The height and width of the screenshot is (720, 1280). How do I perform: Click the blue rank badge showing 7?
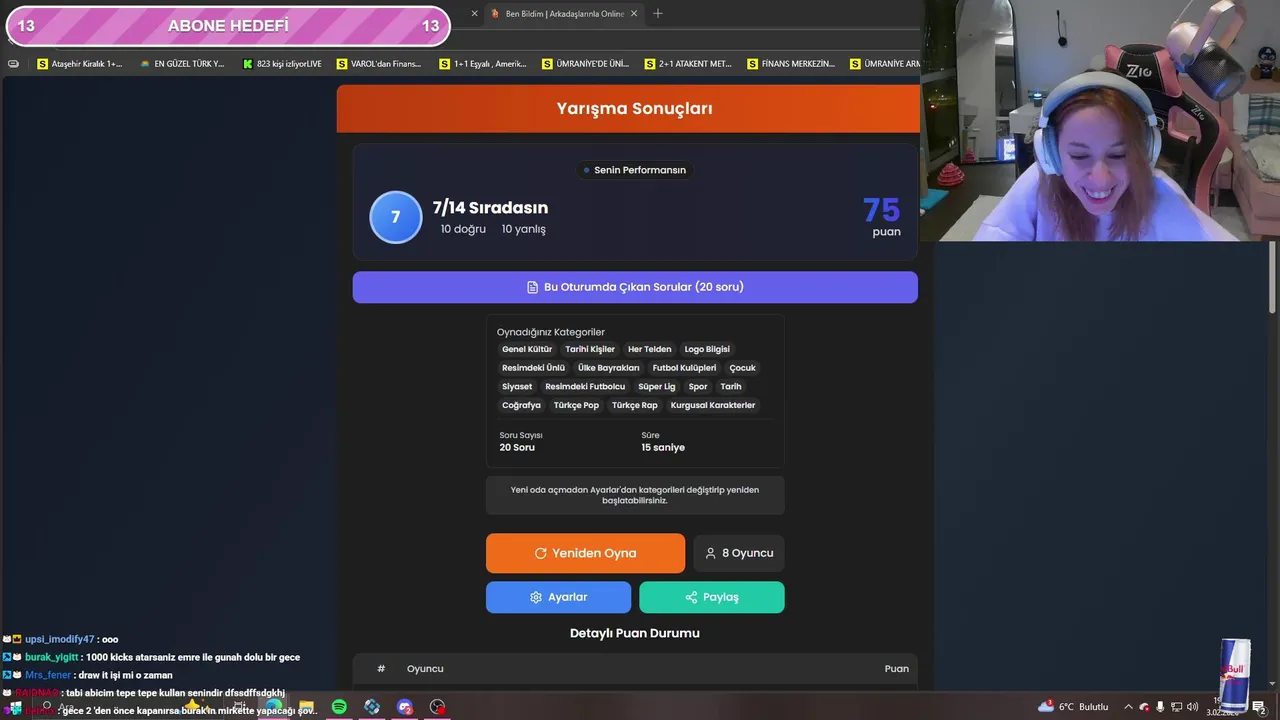pyautogui.click(x=396, y=217)
